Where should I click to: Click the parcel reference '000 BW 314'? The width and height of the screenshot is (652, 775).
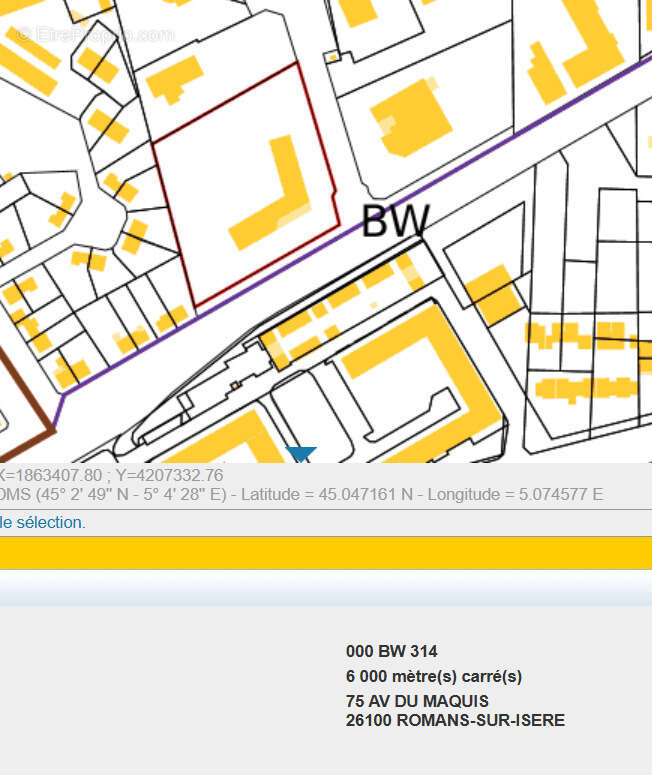click(391, 651)
